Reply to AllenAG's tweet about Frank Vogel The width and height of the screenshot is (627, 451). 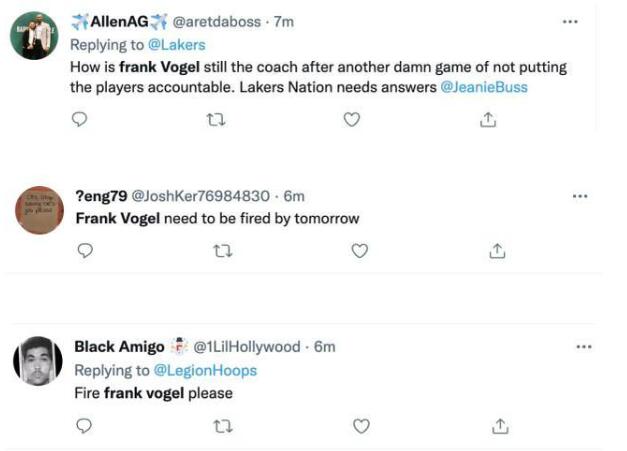coord(82,119)
